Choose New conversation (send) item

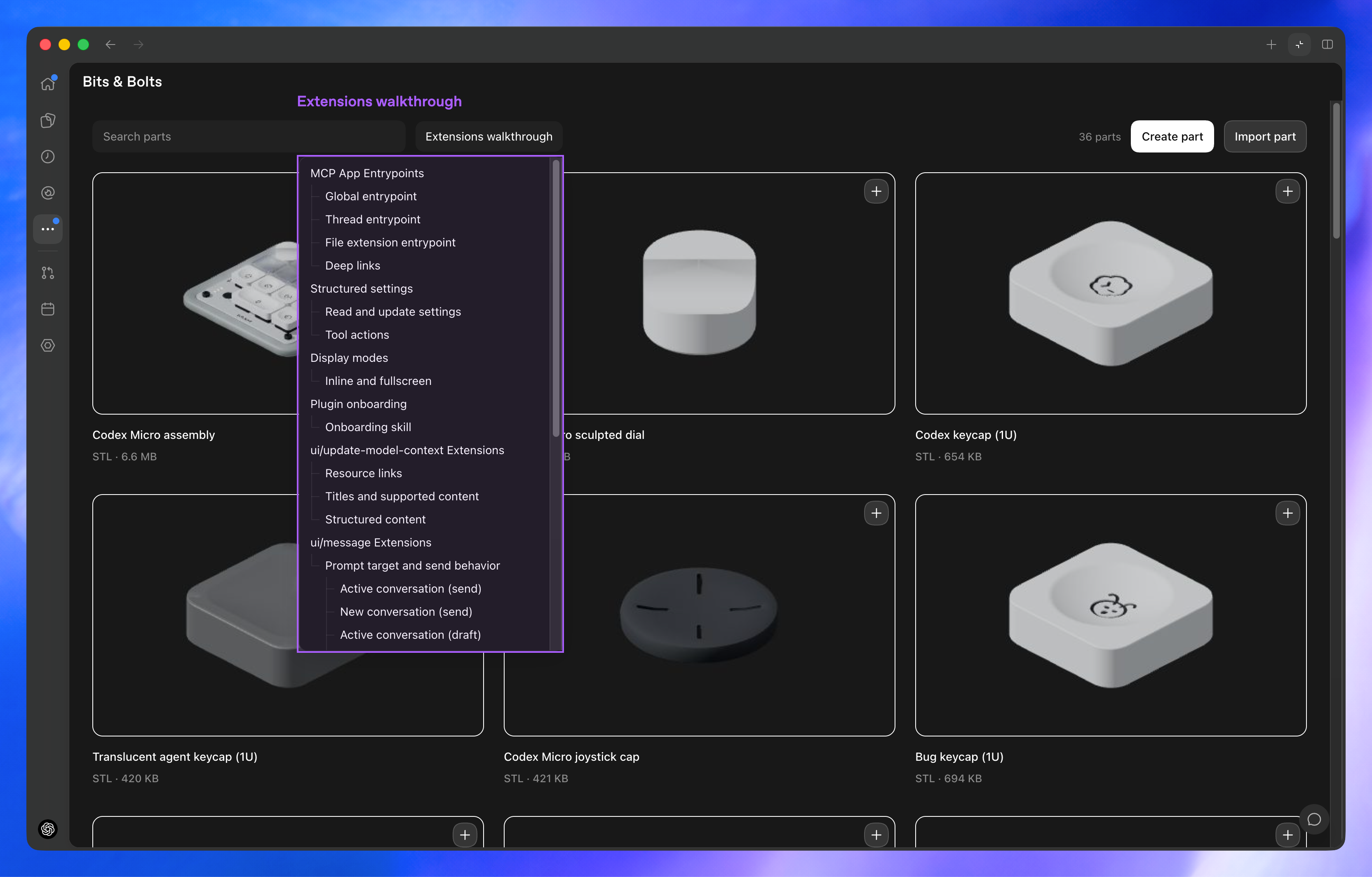(406, 612)
